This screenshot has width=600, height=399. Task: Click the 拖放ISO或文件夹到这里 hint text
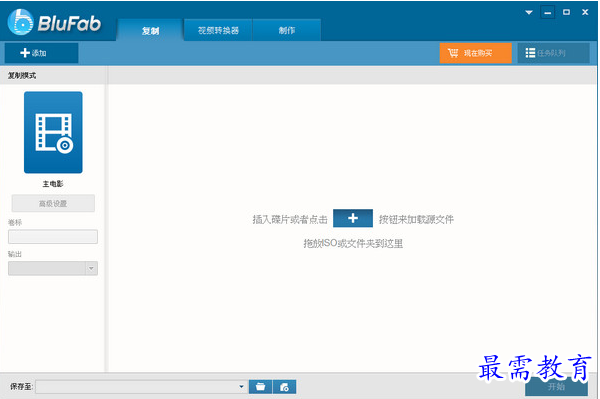coord(353,243)
